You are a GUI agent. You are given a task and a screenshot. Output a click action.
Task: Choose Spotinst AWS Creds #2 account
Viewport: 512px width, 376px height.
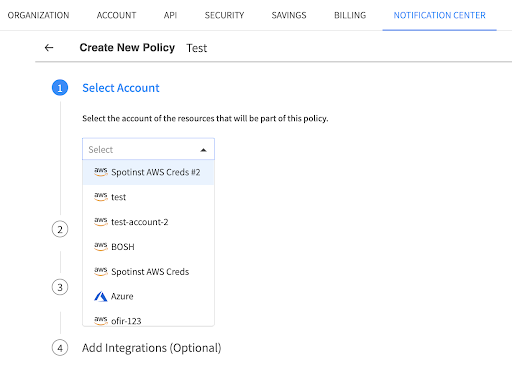[148, 172]
